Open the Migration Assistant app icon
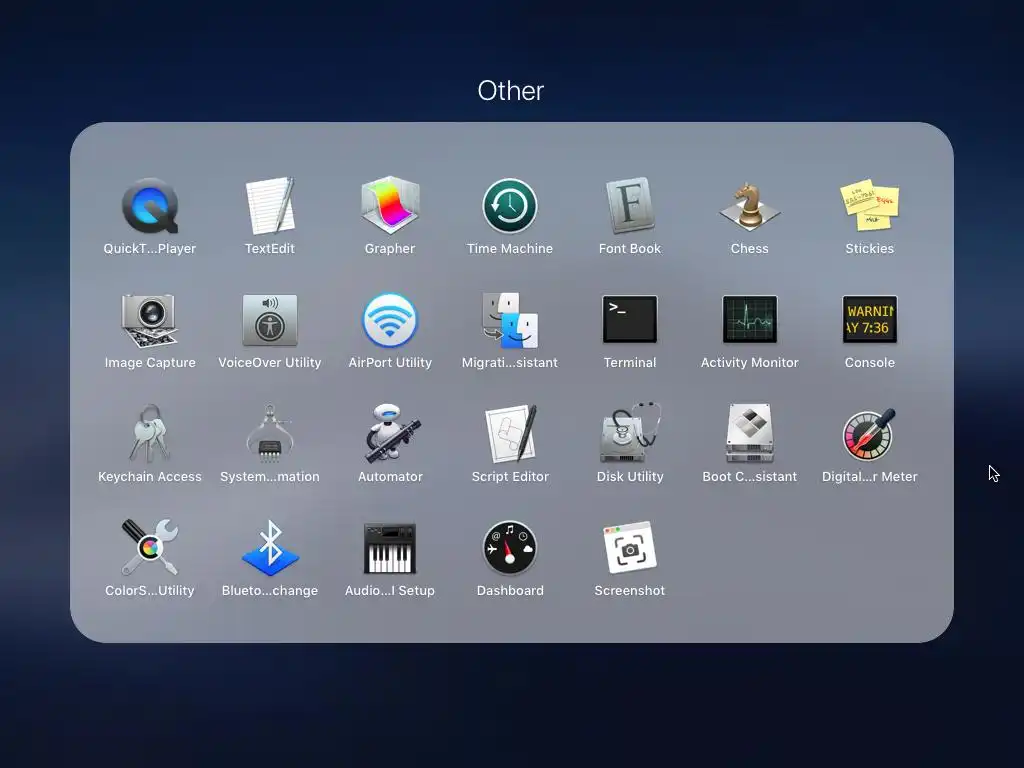Screen dimensions: 1024x768 click(x=510, y=320)
